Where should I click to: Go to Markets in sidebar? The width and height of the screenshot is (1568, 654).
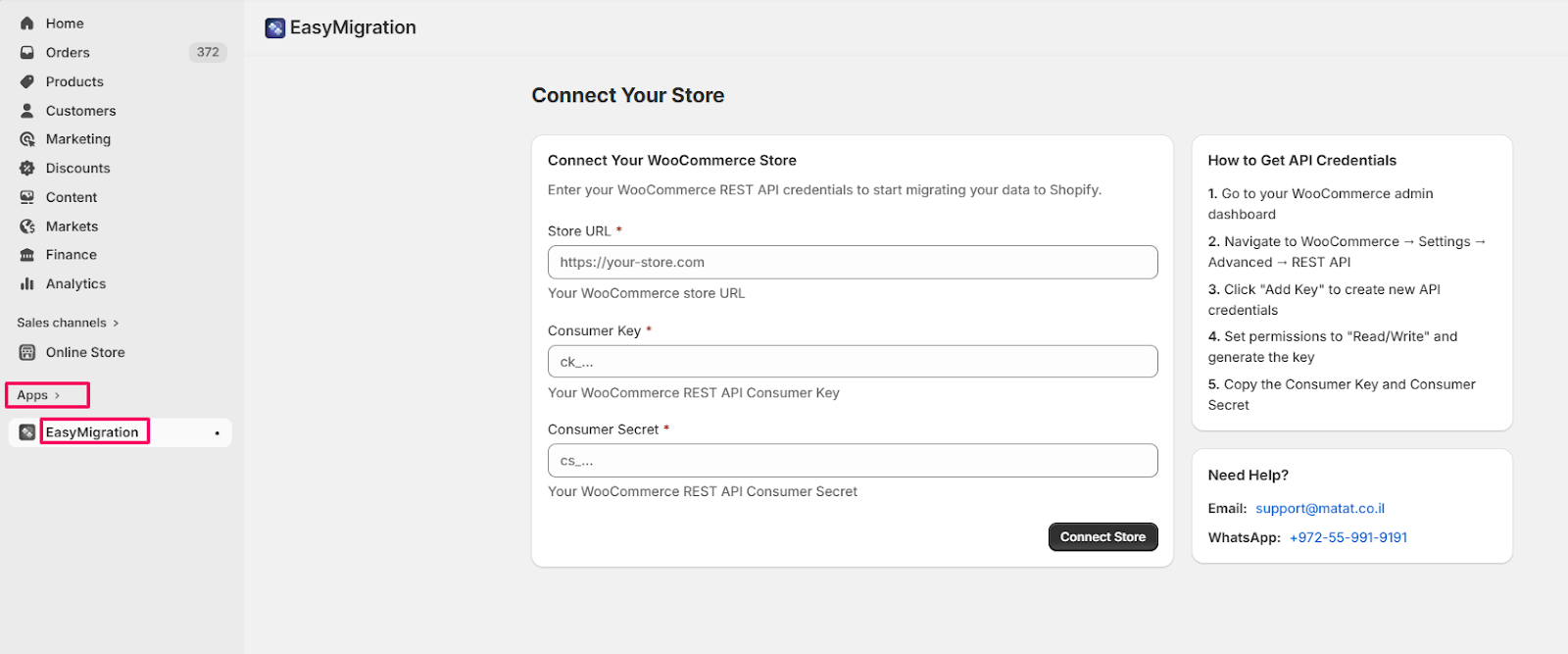tap(72, 226)
